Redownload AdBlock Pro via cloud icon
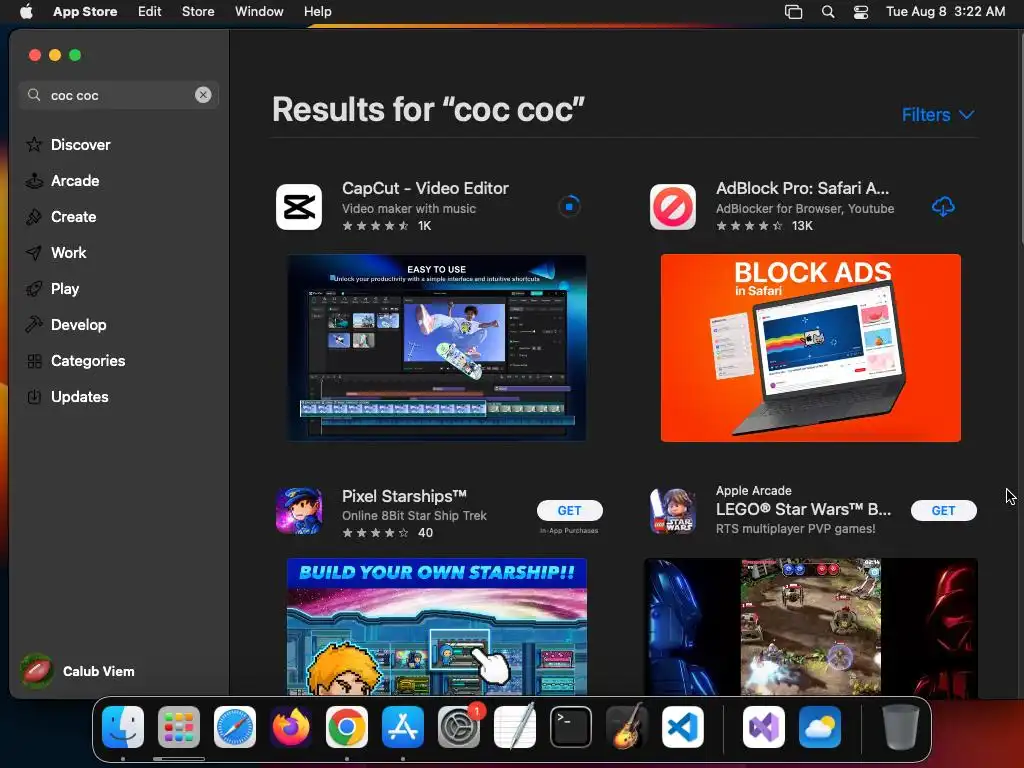The width and height of the screenshot is (1024, 768). 943,207
